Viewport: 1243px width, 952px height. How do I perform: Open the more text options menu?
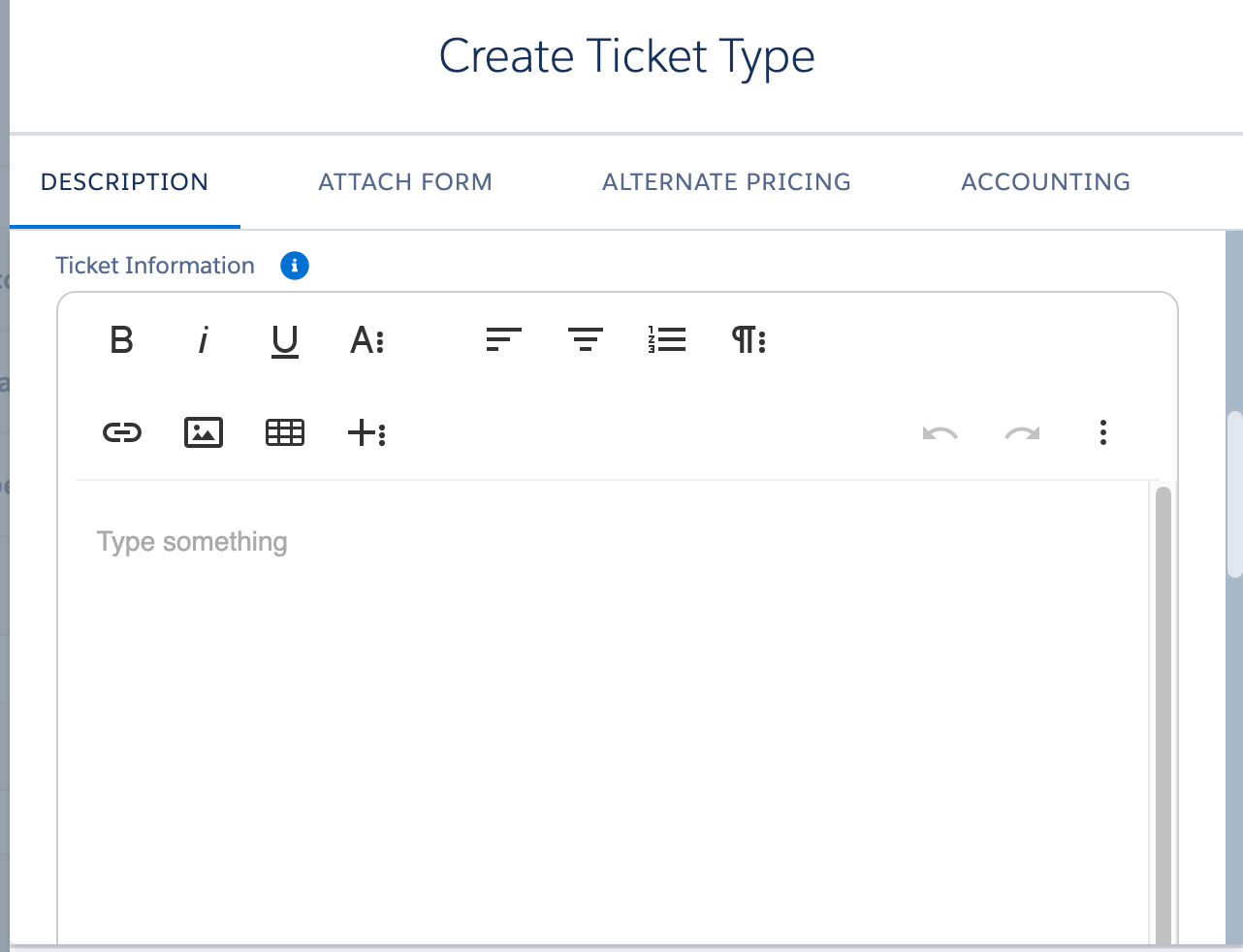[367, 340]
